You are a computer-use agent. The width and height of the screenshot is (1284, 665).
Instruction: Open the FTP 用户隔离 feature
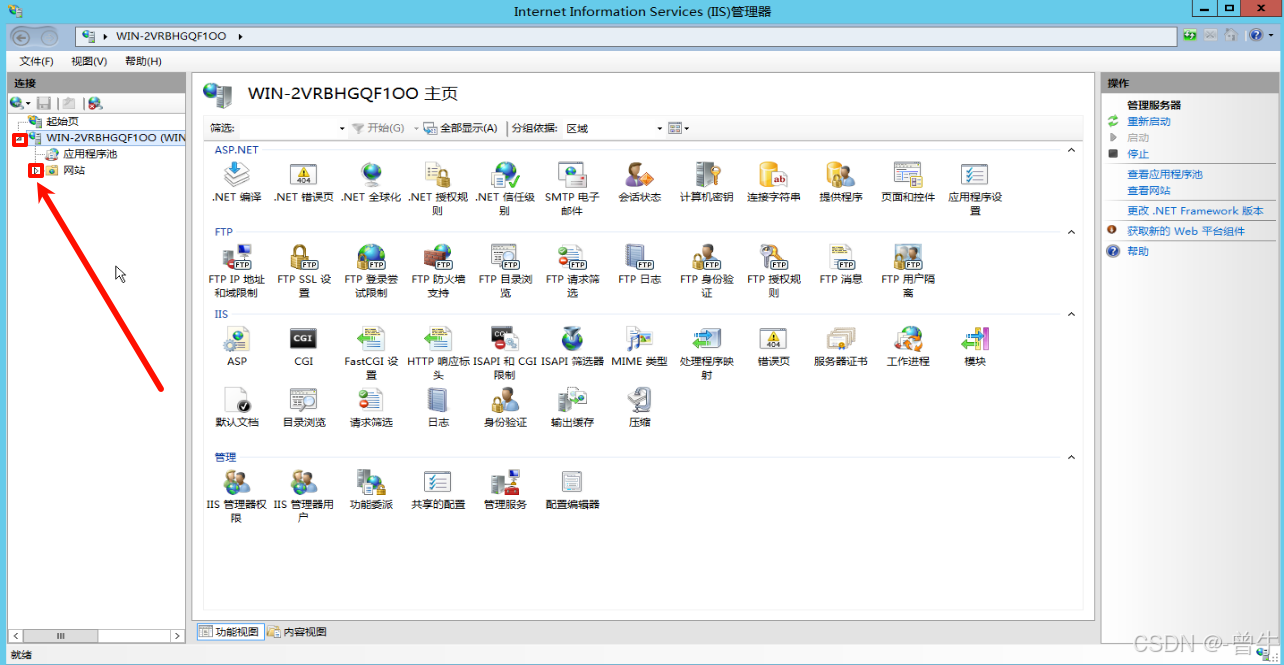point(908,271)
